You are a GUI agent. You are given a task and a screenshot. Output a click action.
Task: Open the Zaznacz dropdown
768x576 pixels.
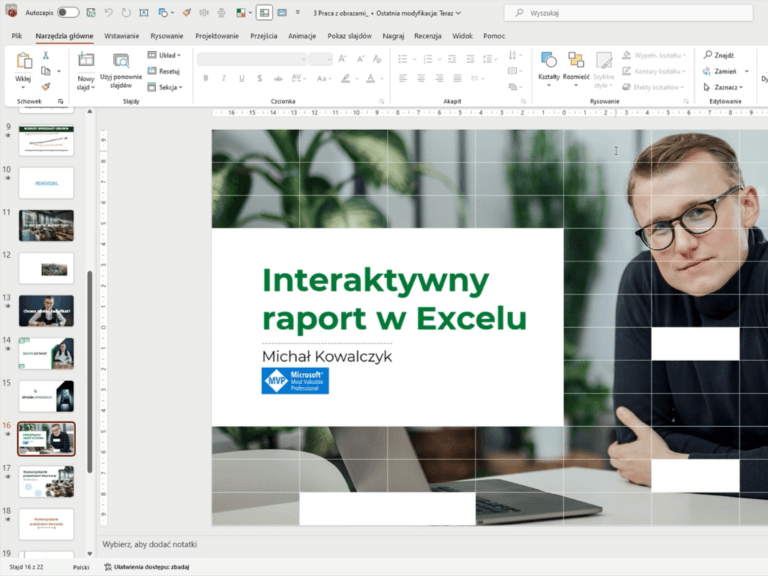[x=723, y=87]
